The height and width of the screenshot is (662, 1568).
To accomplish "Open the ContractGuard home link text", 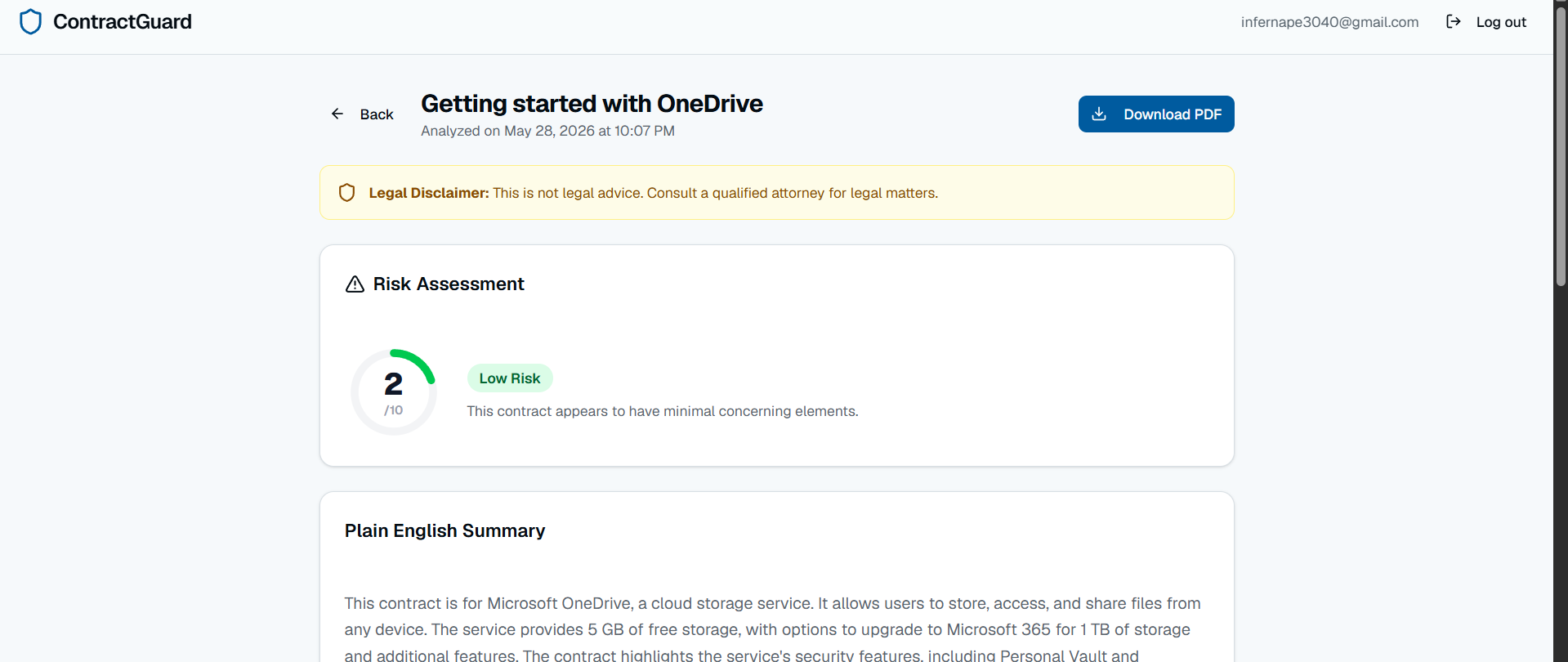I will pyautogui.click(x=123, y=22).
